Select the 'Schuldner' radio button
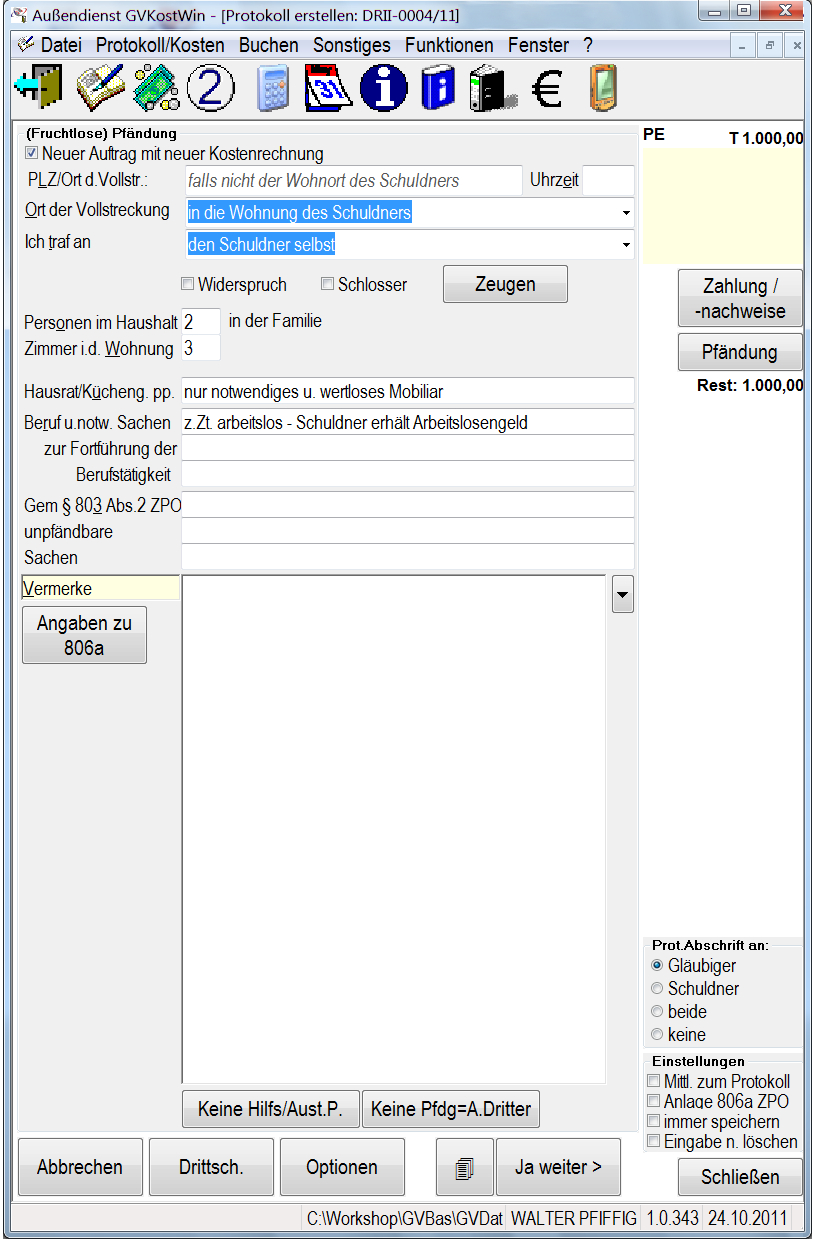Screen dimensions: 816x1239 click(657, 989)
